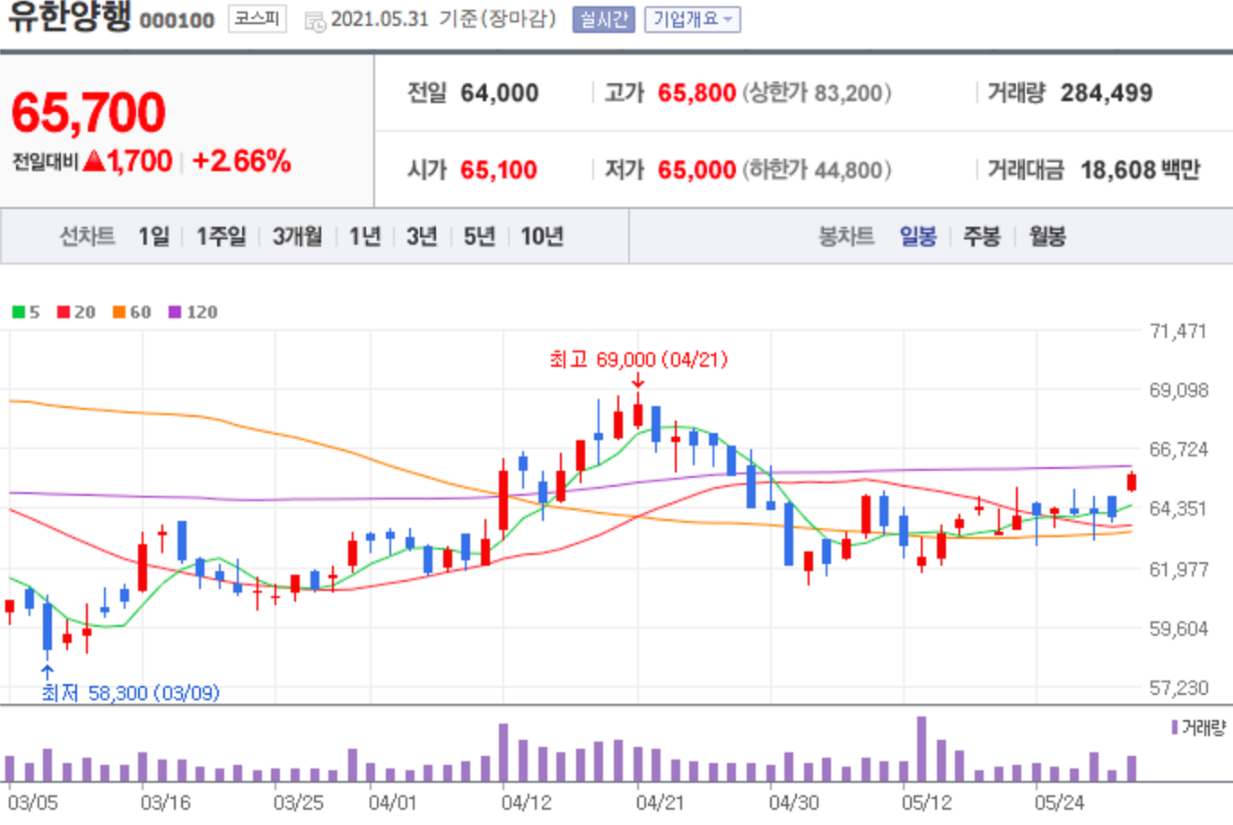Switch to the 월봉 monthly candle chart

(x=1047, y=237)
